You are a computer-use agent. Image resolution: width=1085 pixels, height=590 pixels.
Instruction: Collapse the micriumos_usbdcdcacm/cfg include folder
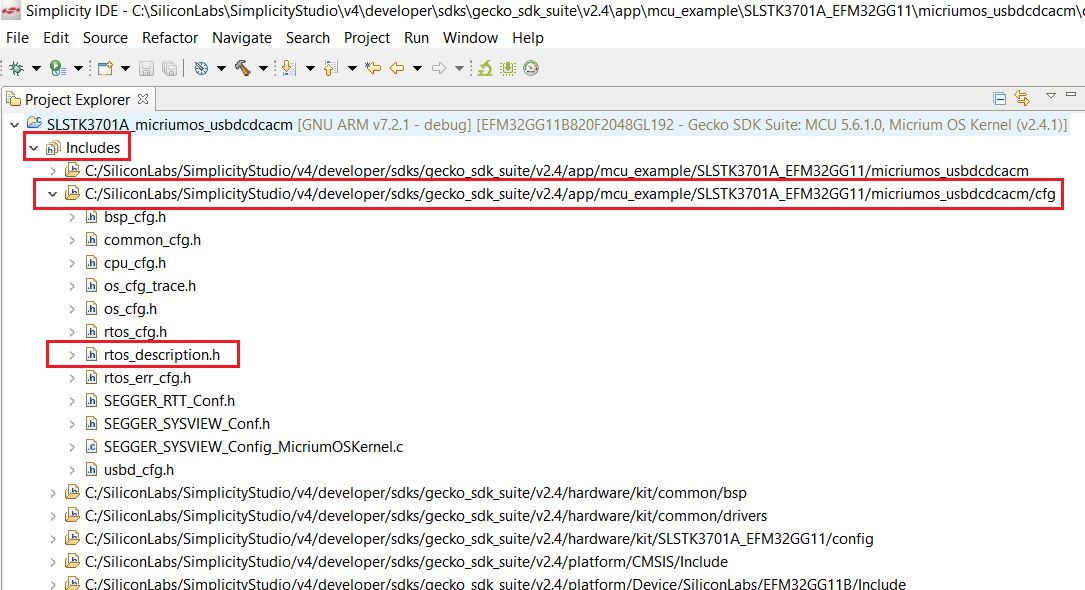(53, 194)
